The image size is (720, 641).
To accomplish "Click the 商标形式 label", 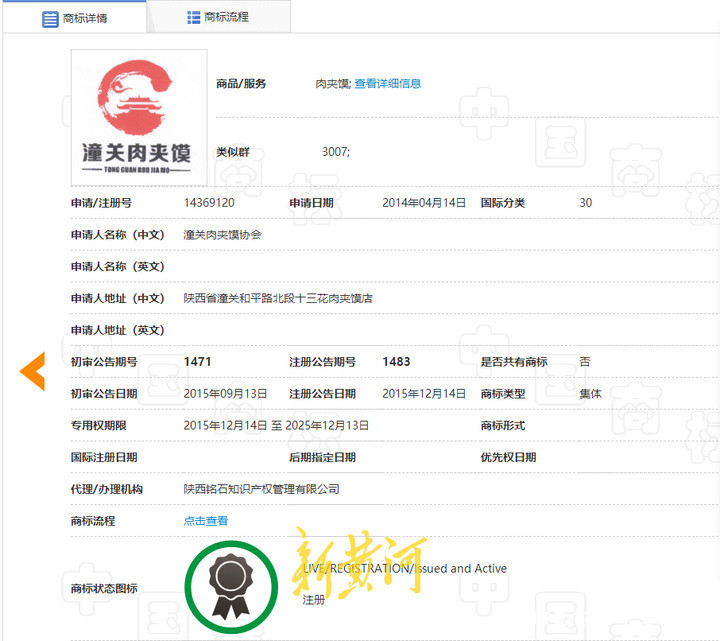I will (503, 426).
